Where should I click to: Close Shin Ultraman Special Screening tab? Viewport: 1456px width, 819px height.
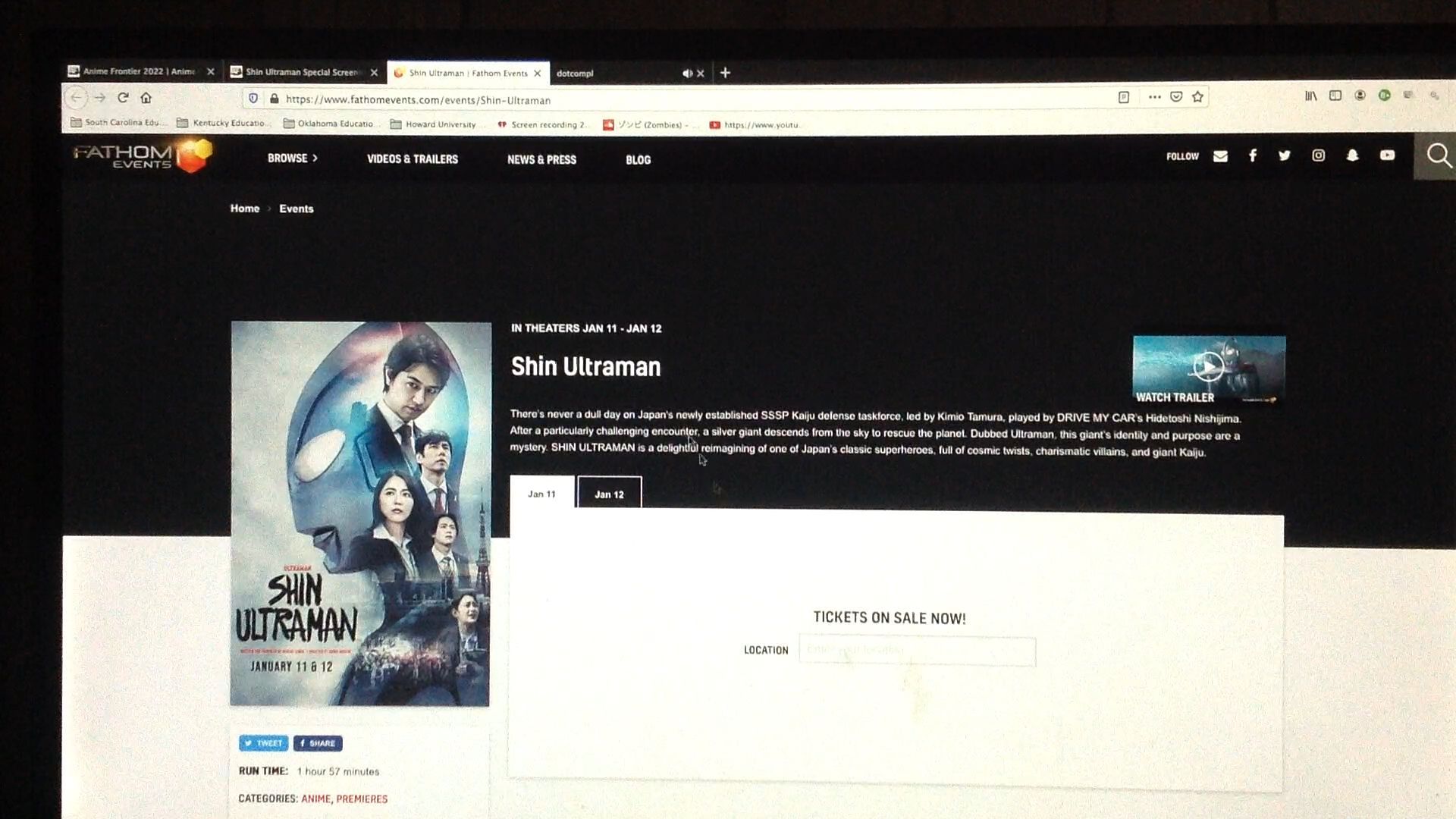point(374,73)
